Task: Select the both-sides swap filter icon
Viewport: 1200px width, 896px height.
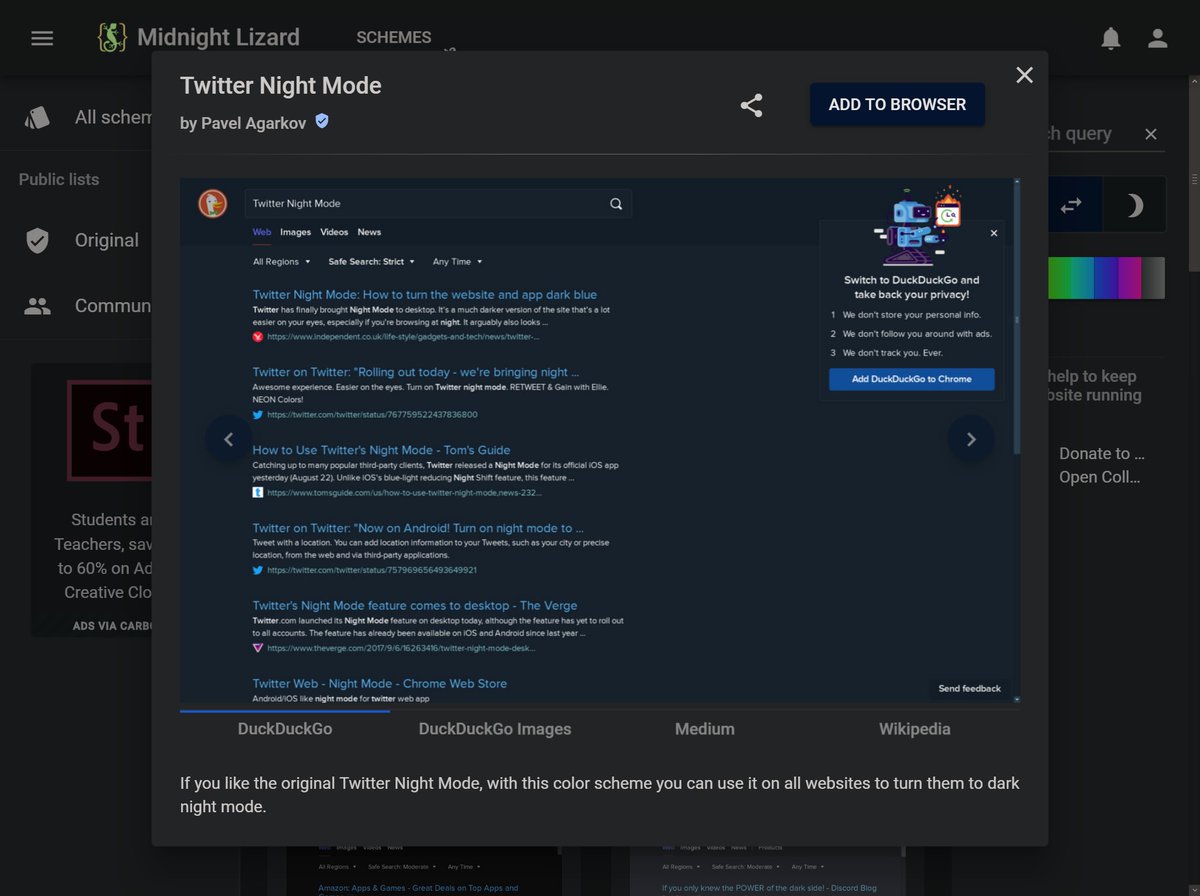Action: pyautogui.click(x=1071, y=205)
